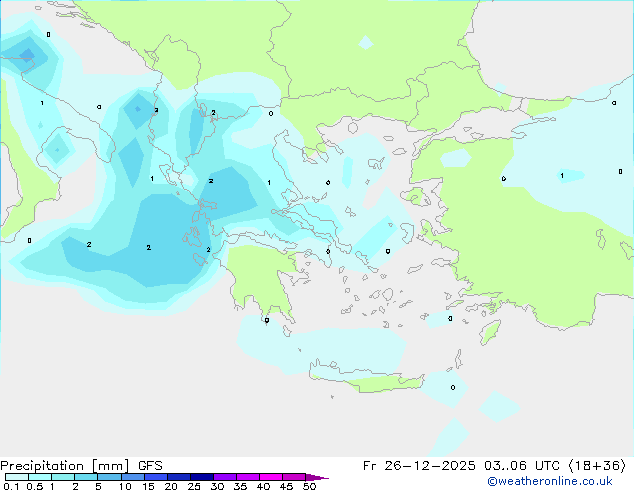Select the 2–5 mm legend color box
Image resolution: width=634 pixels, height=490 pixels.
click(86, 477)
